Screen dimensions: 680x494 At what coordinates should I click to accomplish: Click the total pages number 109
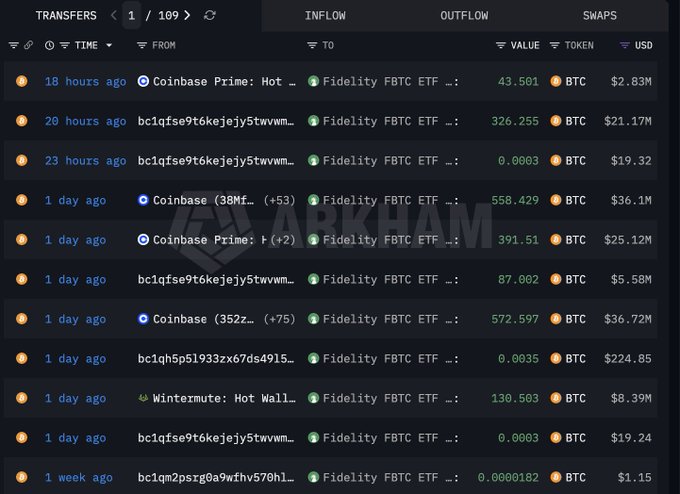(x=168, y=16)
